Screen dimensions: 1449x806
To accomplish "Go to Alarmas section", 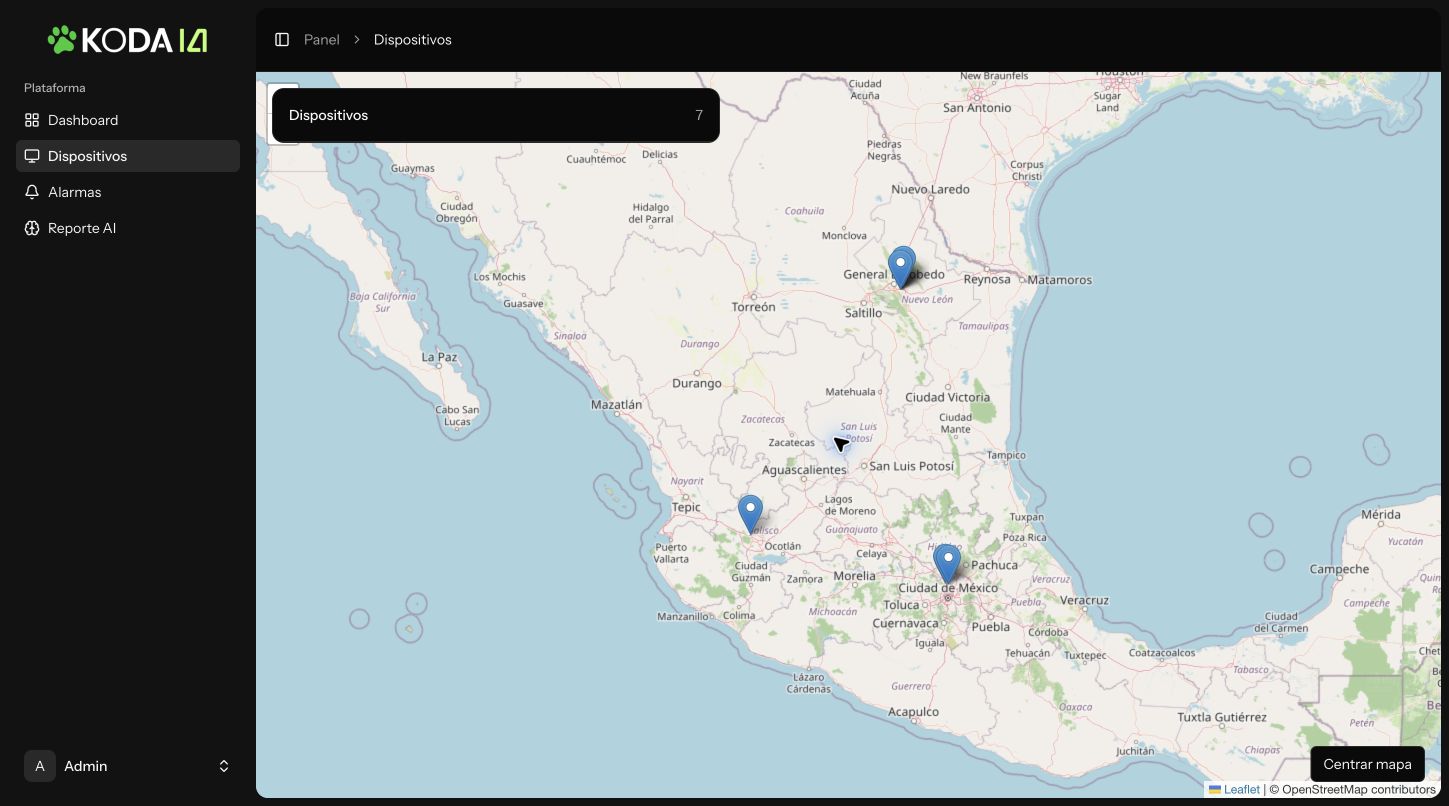I will [128, 192].
